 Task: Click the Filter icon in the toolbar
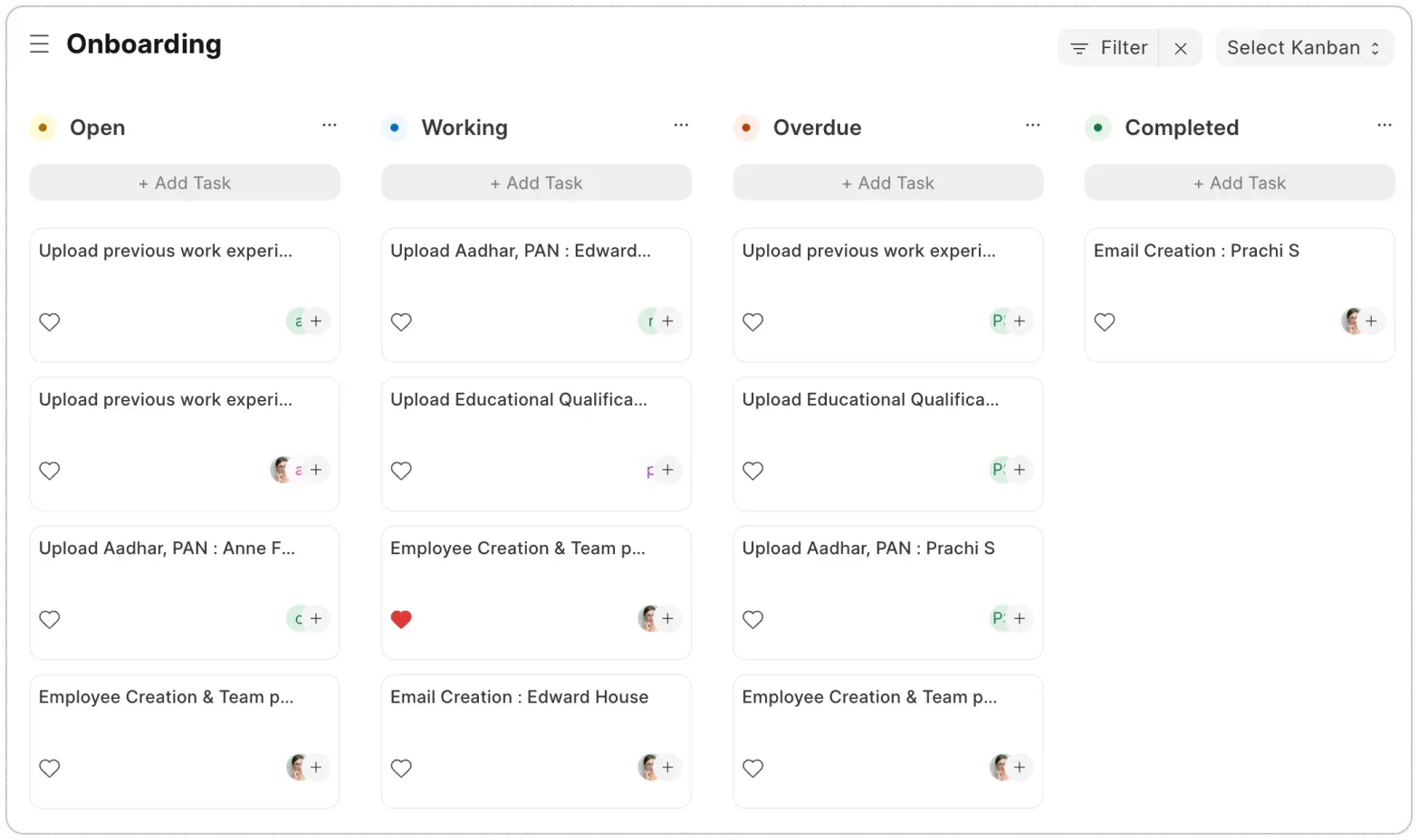tap(1078, 48)
